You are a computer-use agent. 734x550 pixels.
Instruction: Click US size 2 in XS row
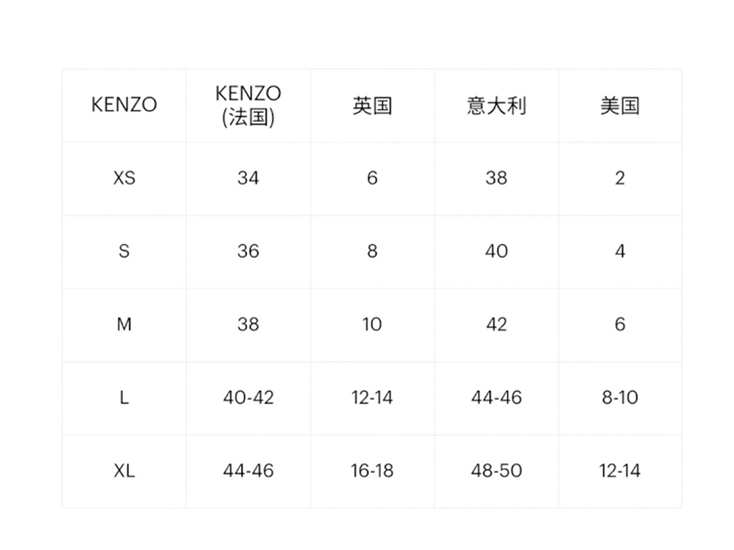pyautogui.click(x=620, y=178)
